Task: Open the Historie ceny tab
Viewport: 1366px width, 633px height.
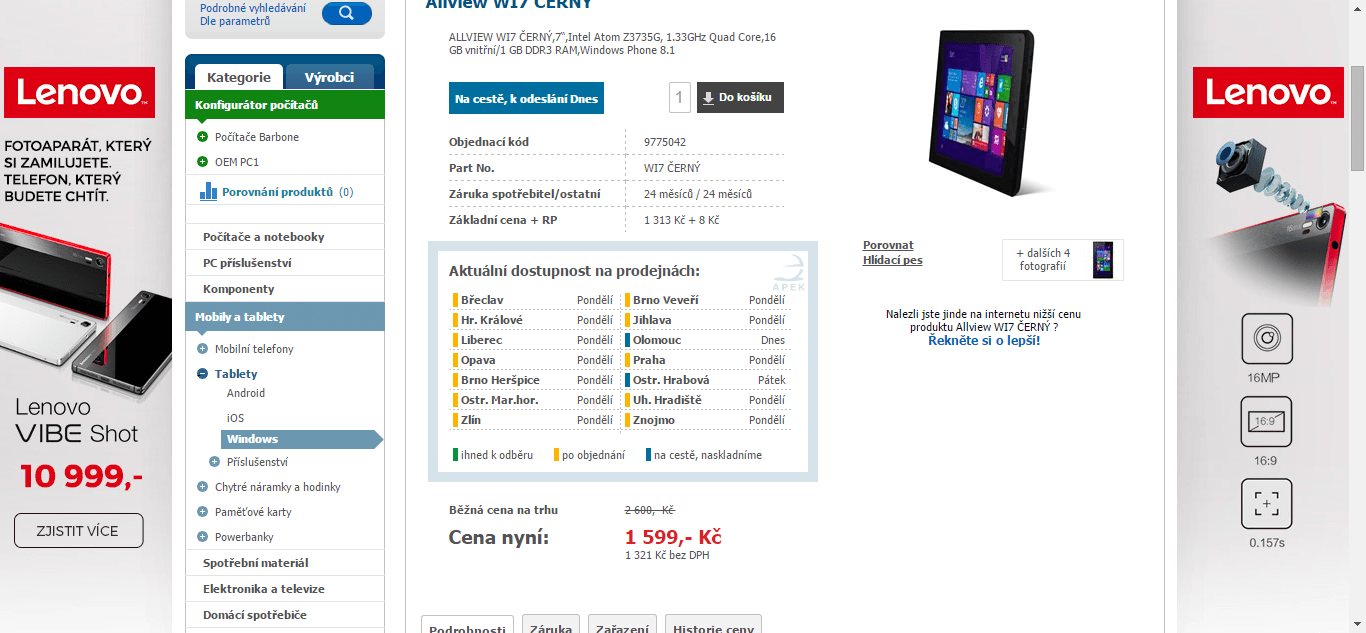Action: click(713, 626)
